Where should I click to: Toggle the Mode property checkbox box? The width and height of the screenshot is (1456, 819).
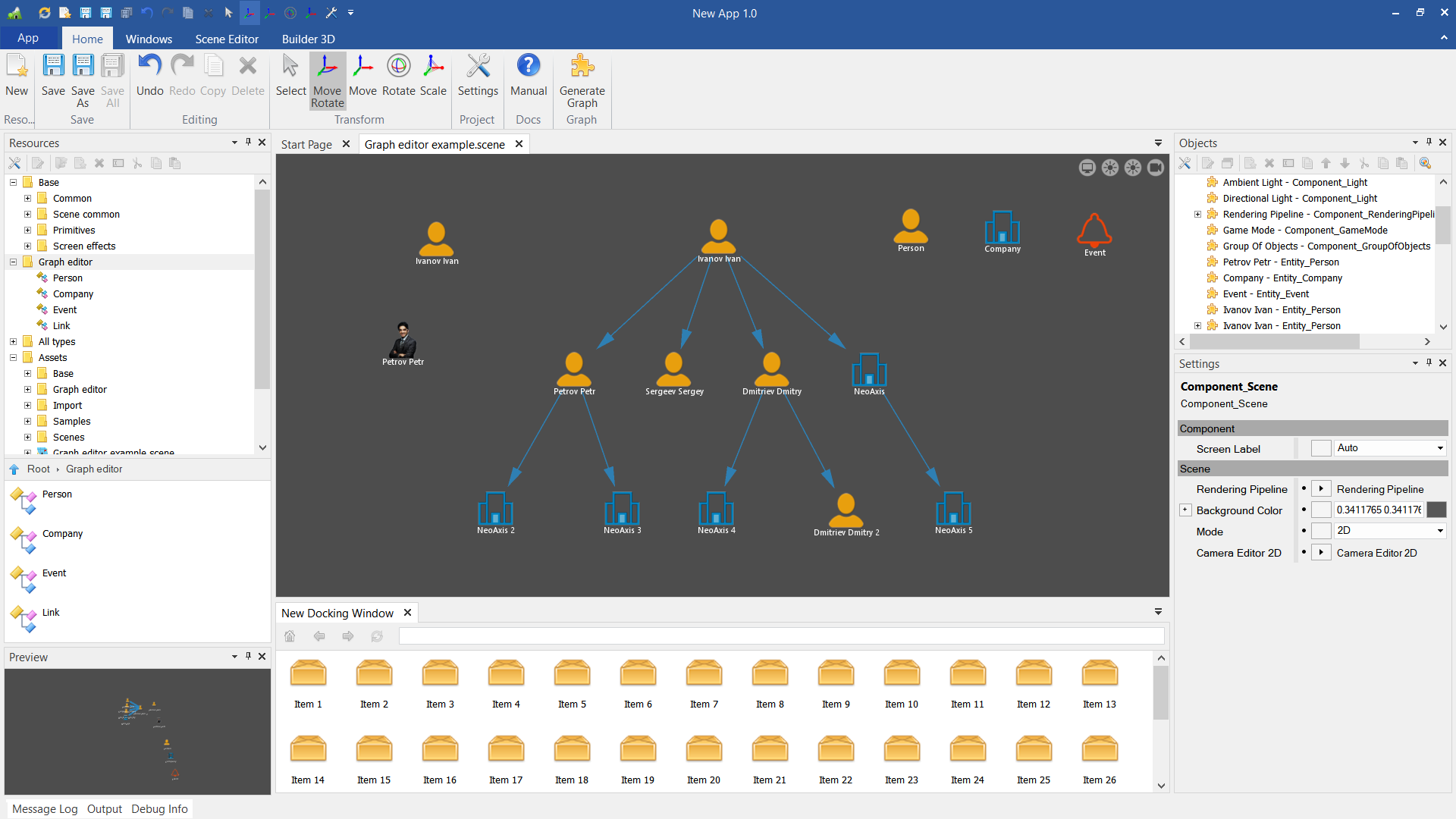click(x=1320, y=531)
